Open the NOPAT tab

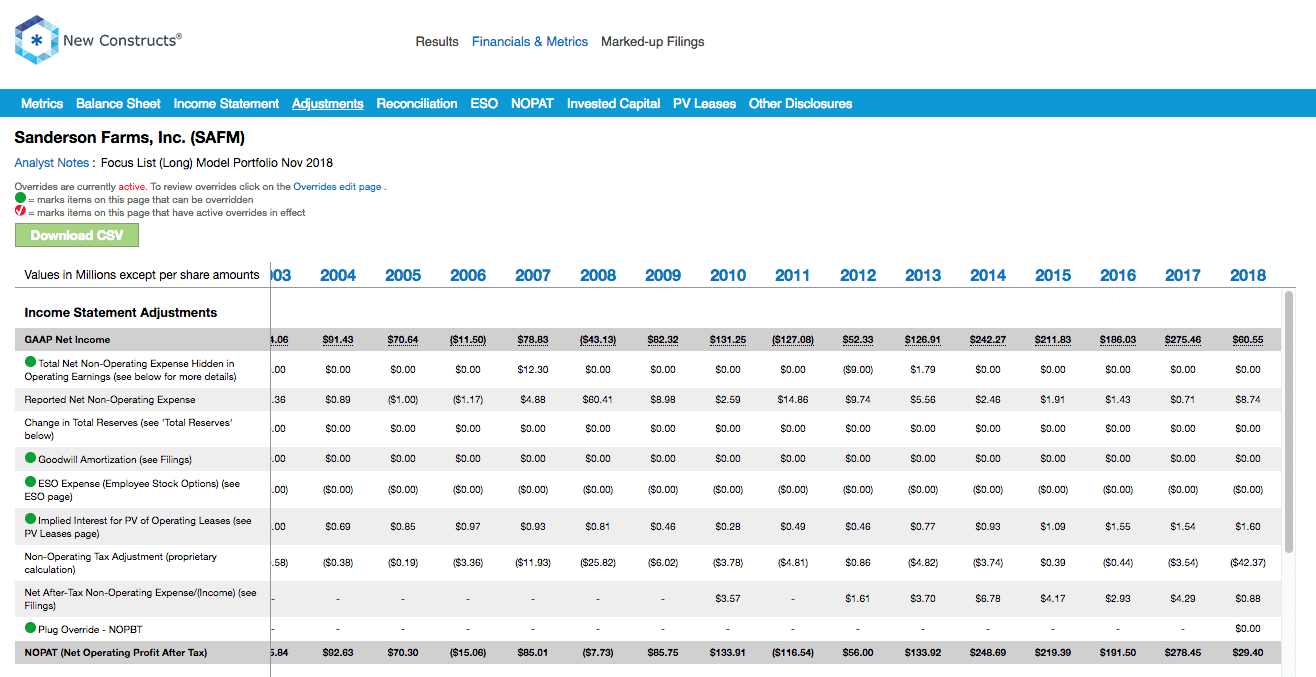(532, 104)
